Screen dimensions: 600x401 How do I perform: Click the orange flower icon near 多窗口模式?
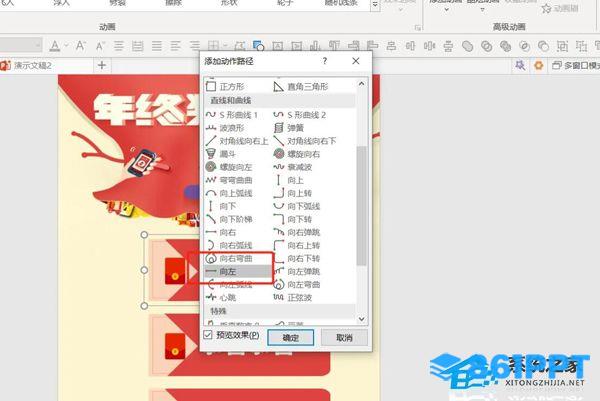pos(539,65)
